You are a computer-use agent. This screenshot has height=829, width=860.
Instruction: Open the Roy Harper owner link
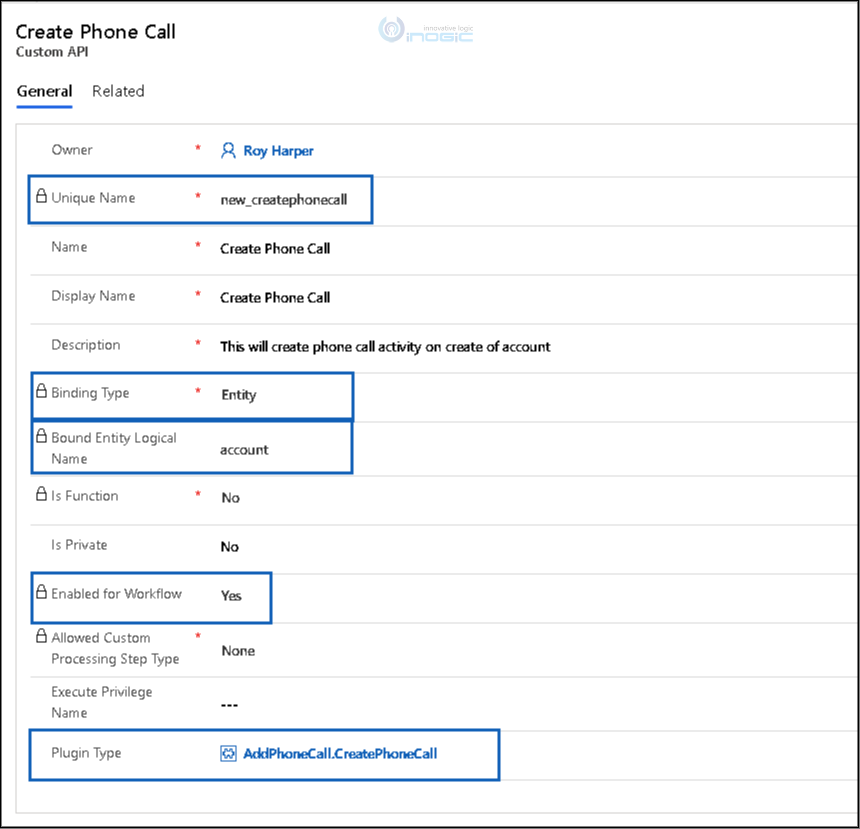(x=278, y=151)
